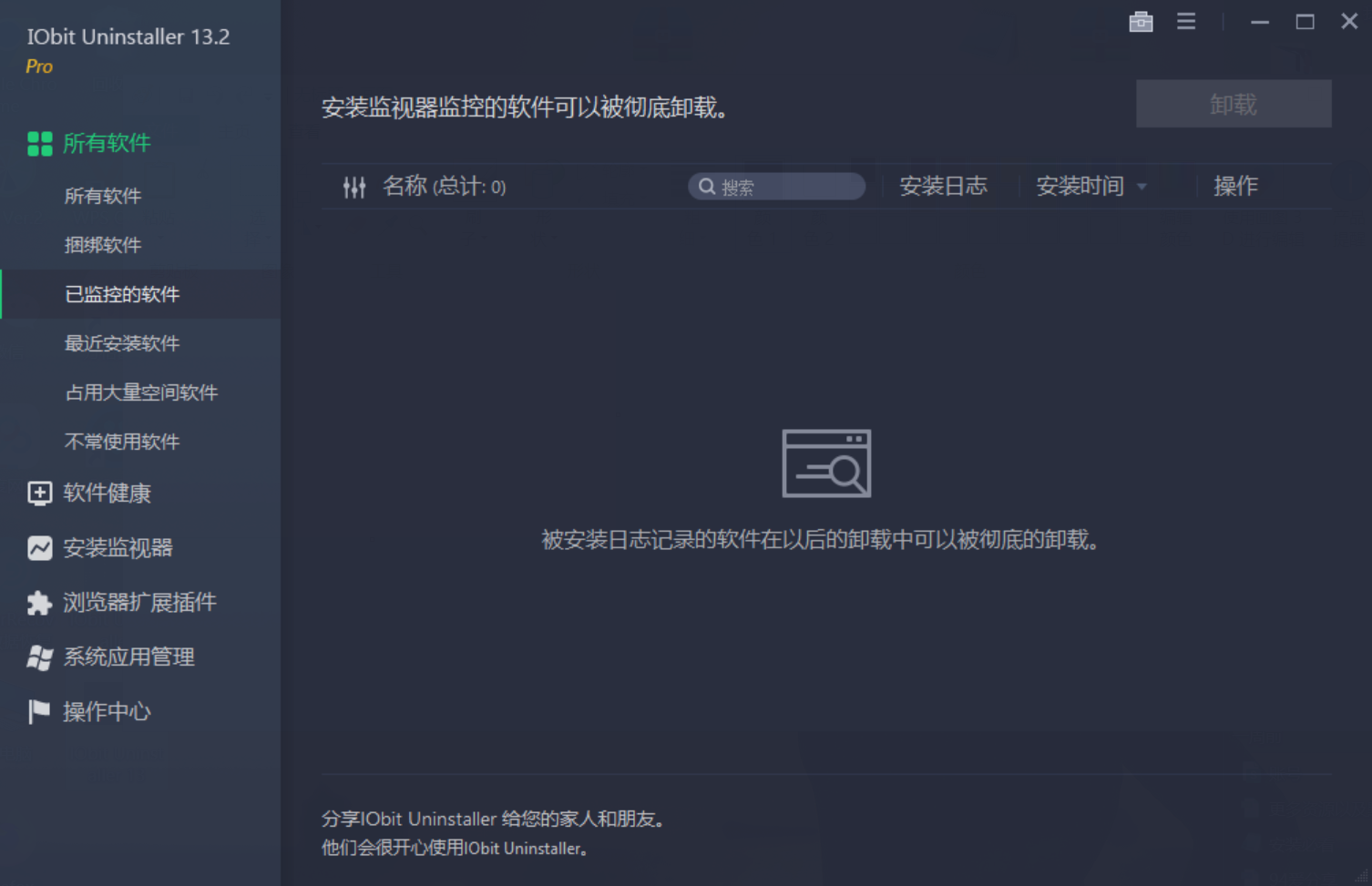Open the toolbox briefcase icon

1141,21
